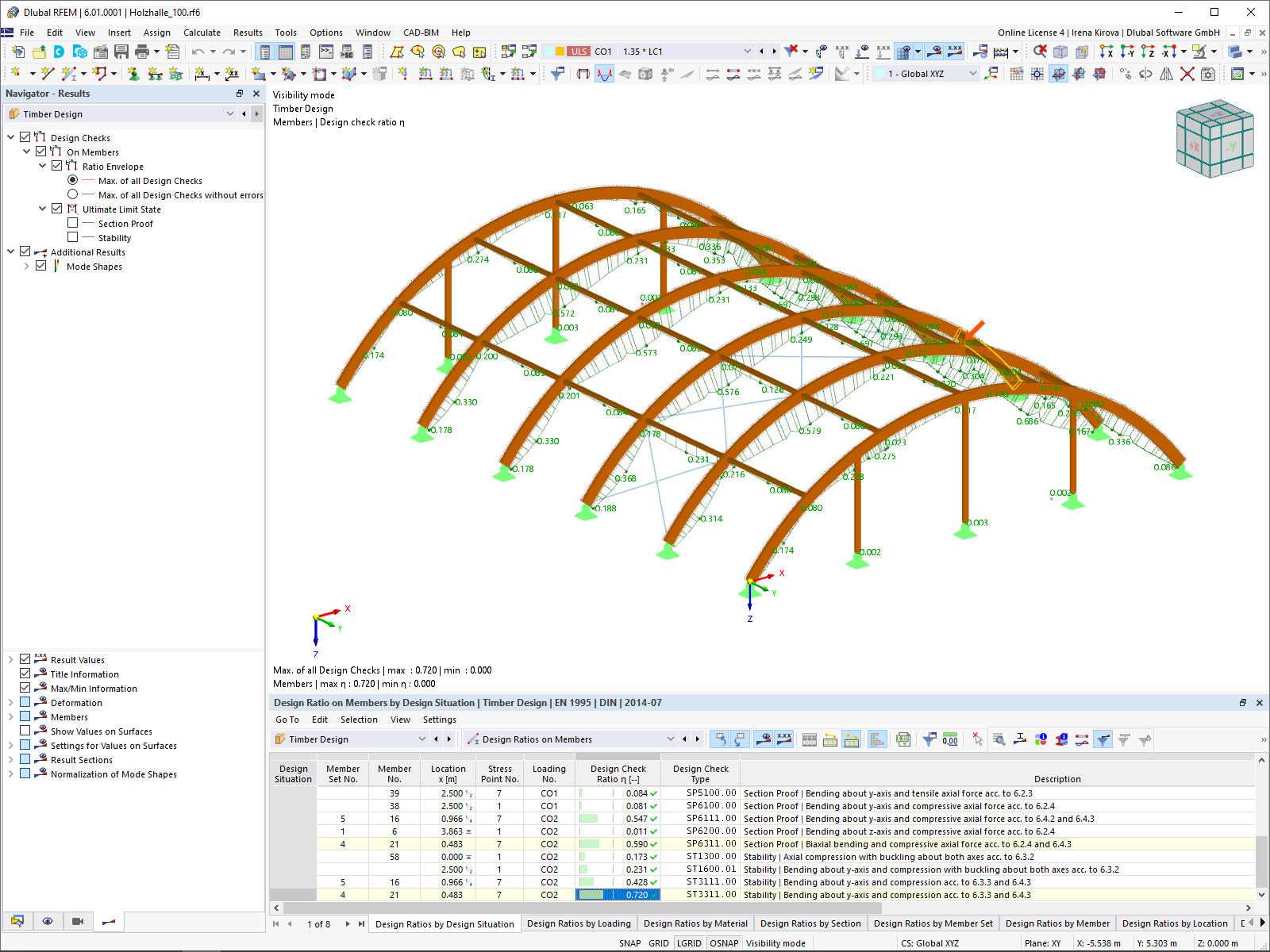Click the results diagram icon in second toolbar
The width and height of the screenshot is (1270, 952).
[x=604, y=74]
